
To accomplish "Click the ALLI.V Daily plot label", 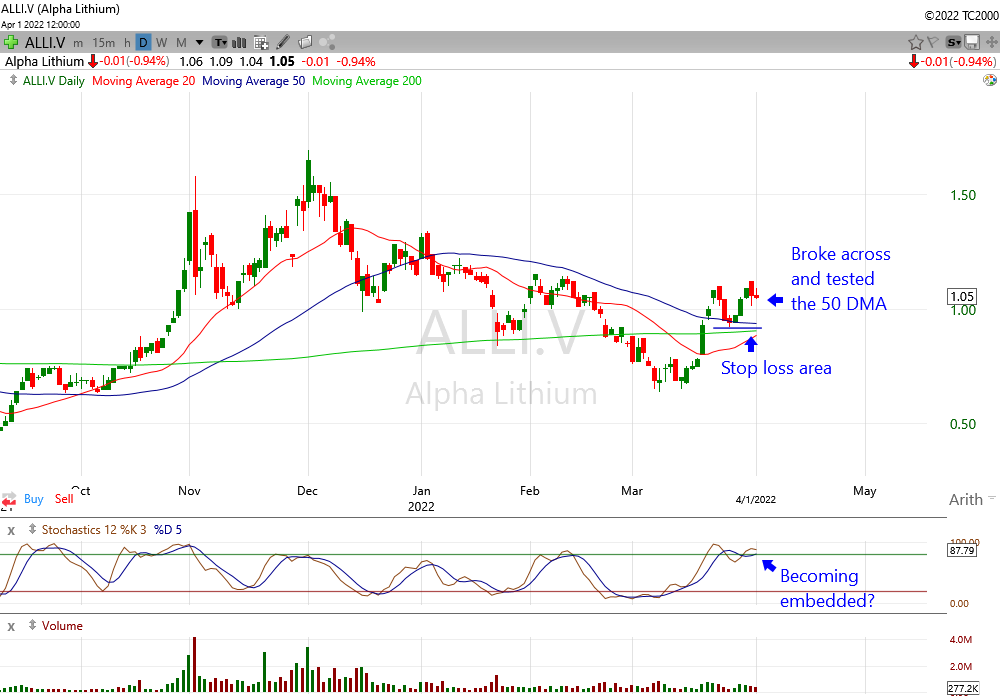I will (x=54, y=81).
